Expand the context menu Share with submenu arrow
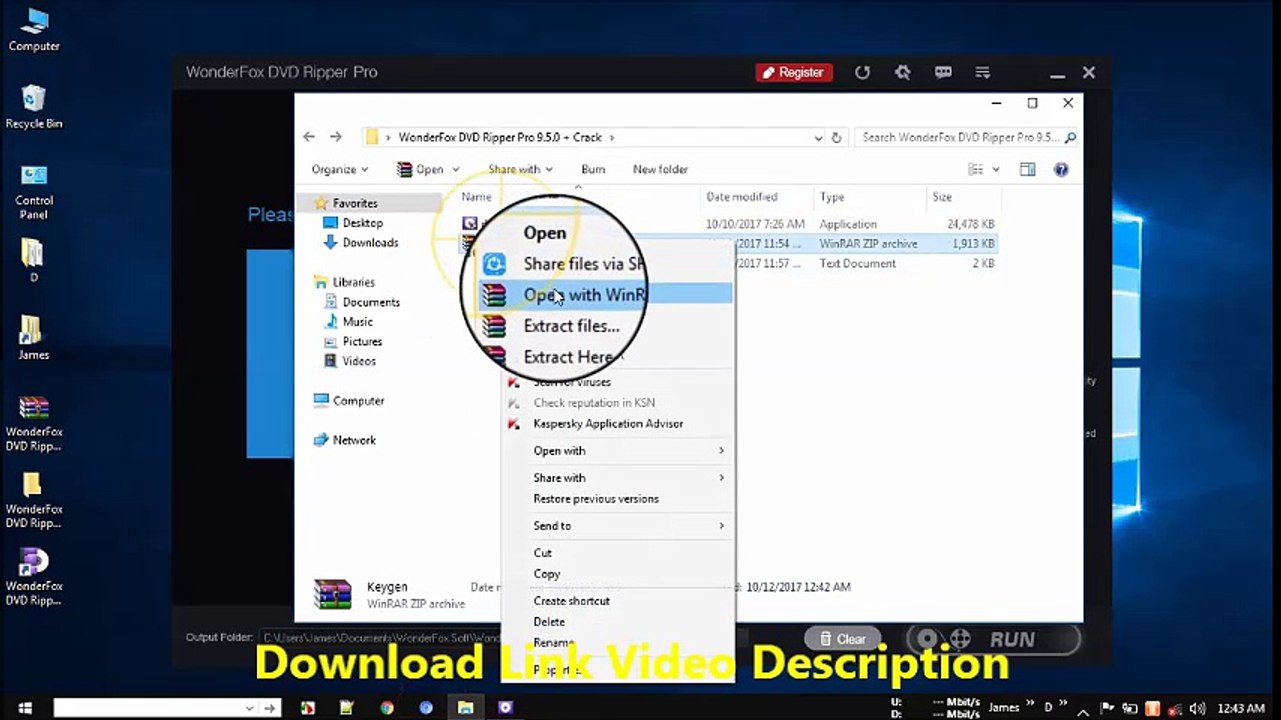Viewport: 1281px width, 720px height. 721,478
